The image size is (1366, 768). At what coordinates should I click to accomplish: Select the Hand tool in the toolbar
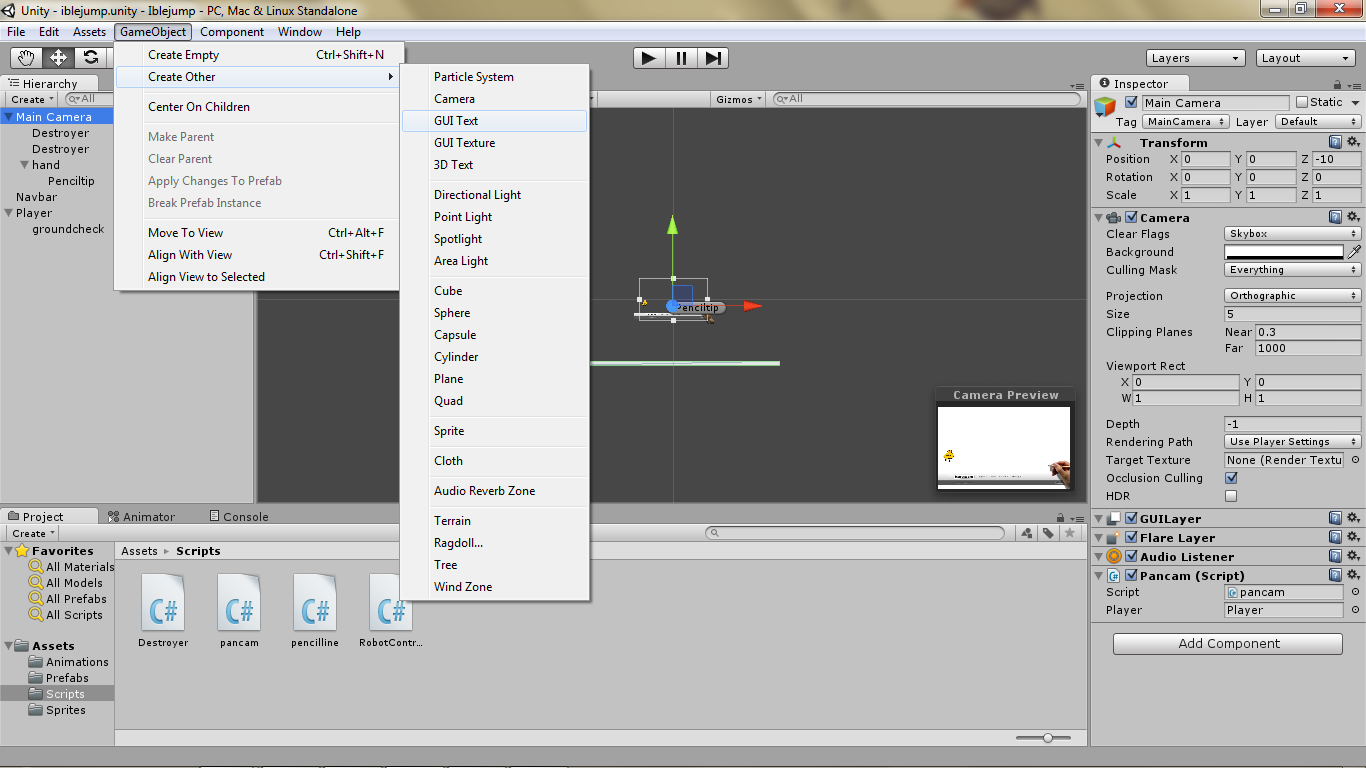click(26, 57)
